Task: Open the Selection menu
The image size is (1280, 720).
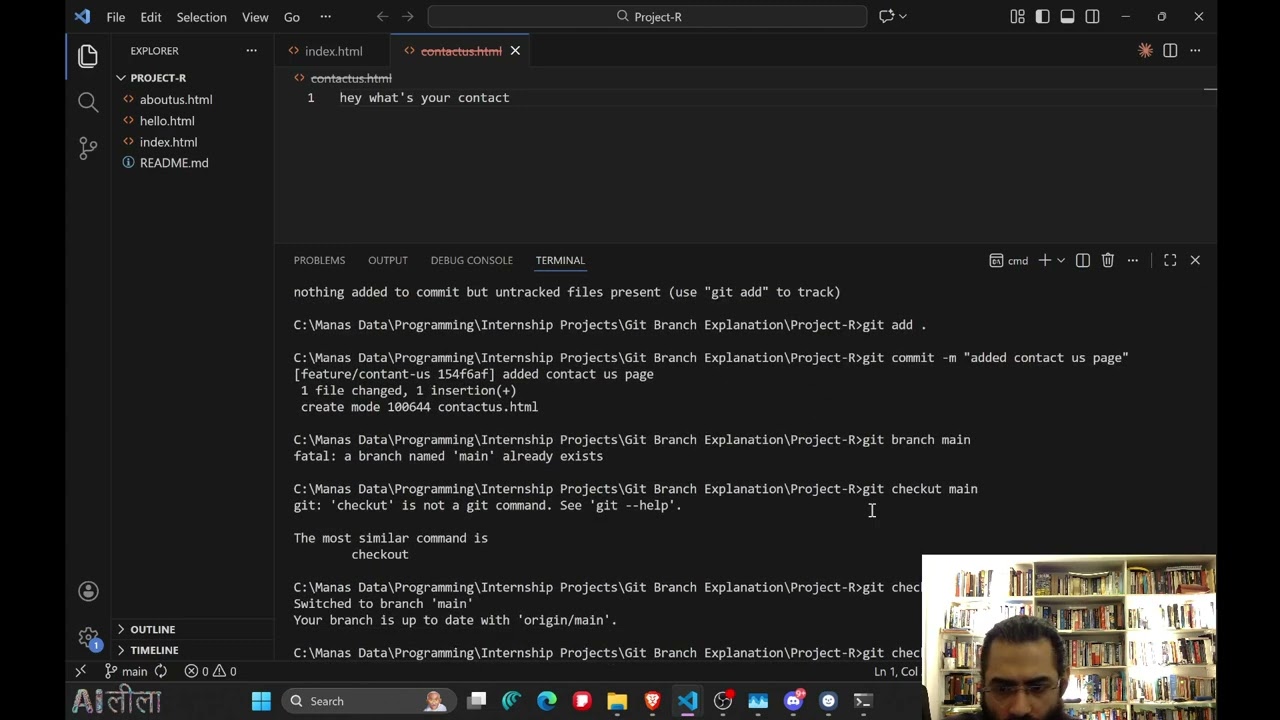Action: pos(201,17)
